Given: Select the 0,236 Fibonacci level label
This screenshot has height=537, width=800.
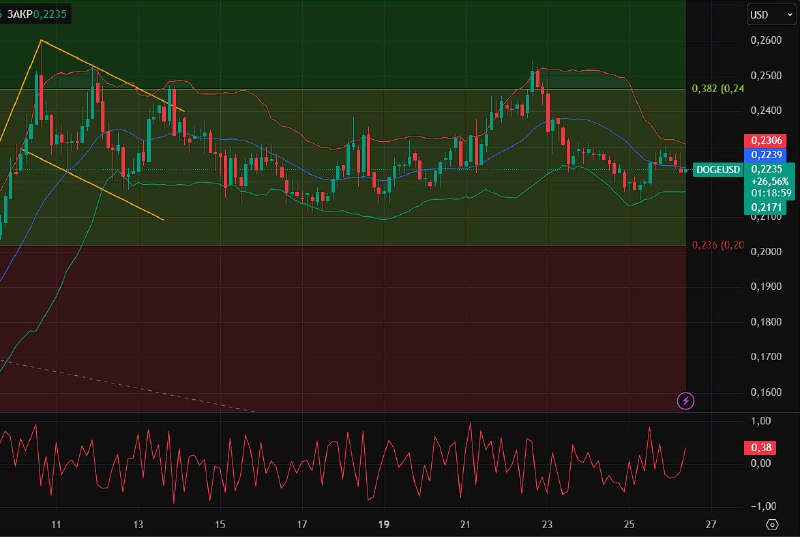Looking at the screenshot, I should point(717,245).
